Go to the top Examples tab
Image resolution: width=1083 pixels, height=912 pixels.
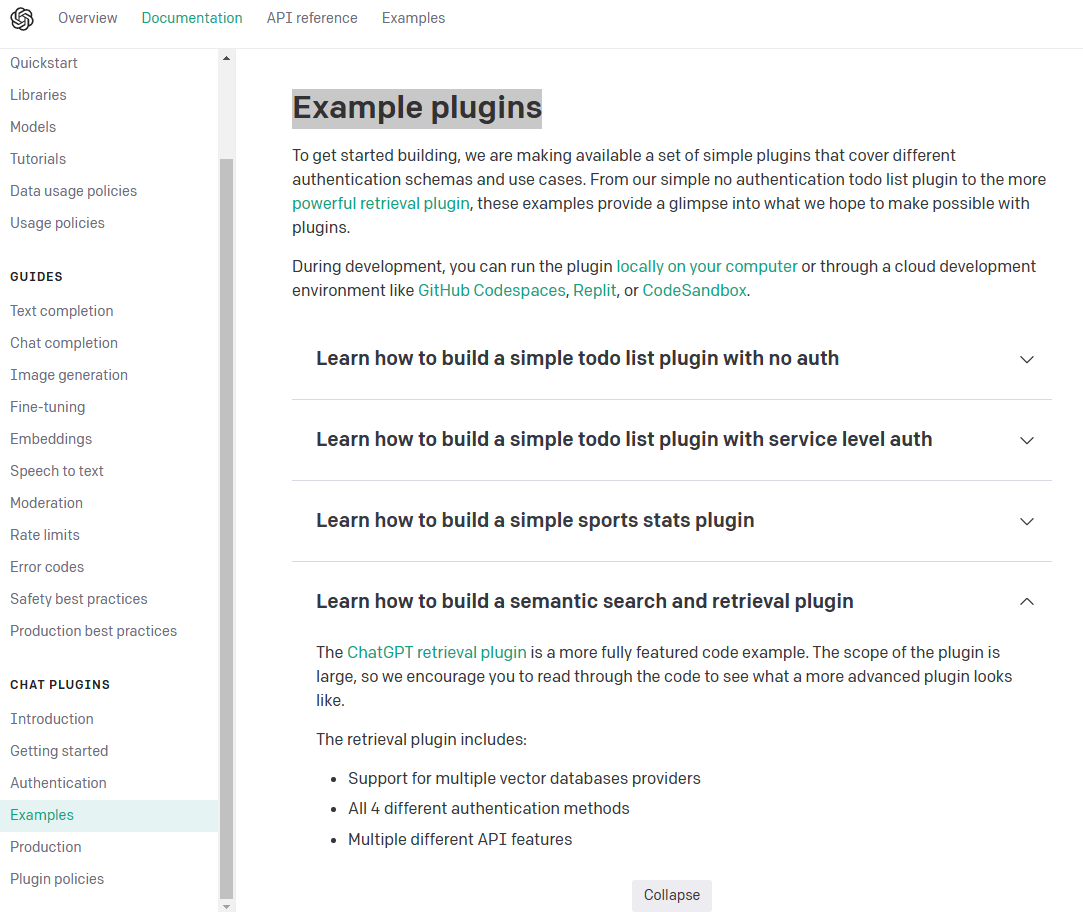[414, 18]
